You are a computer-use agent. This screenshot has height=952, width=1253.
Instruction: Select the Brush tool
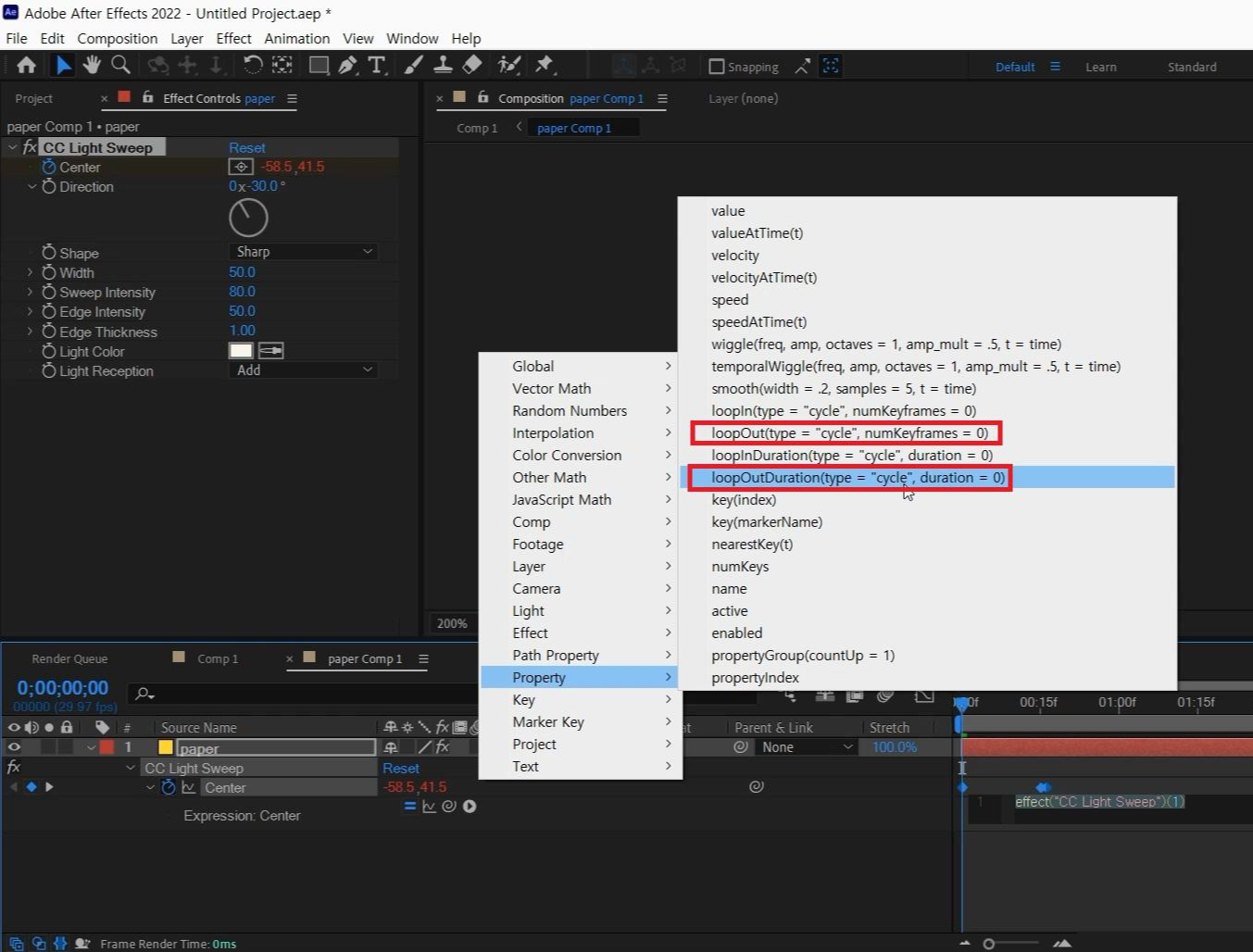414,65
